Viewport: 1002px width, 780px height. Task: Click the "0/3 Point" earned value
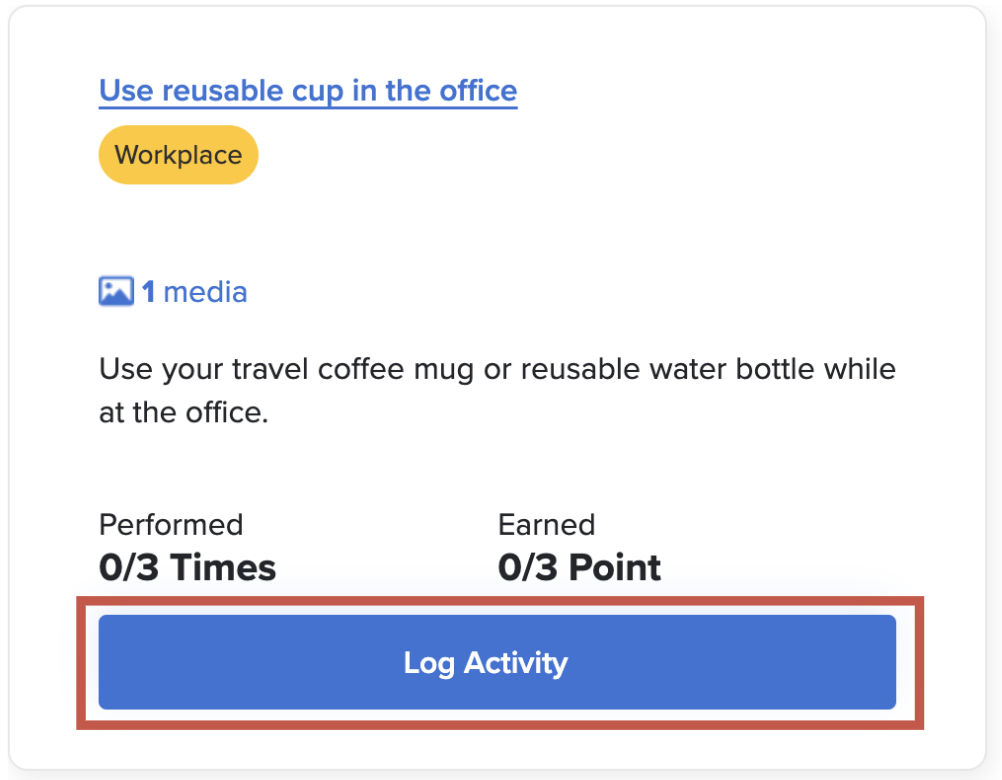579,568
